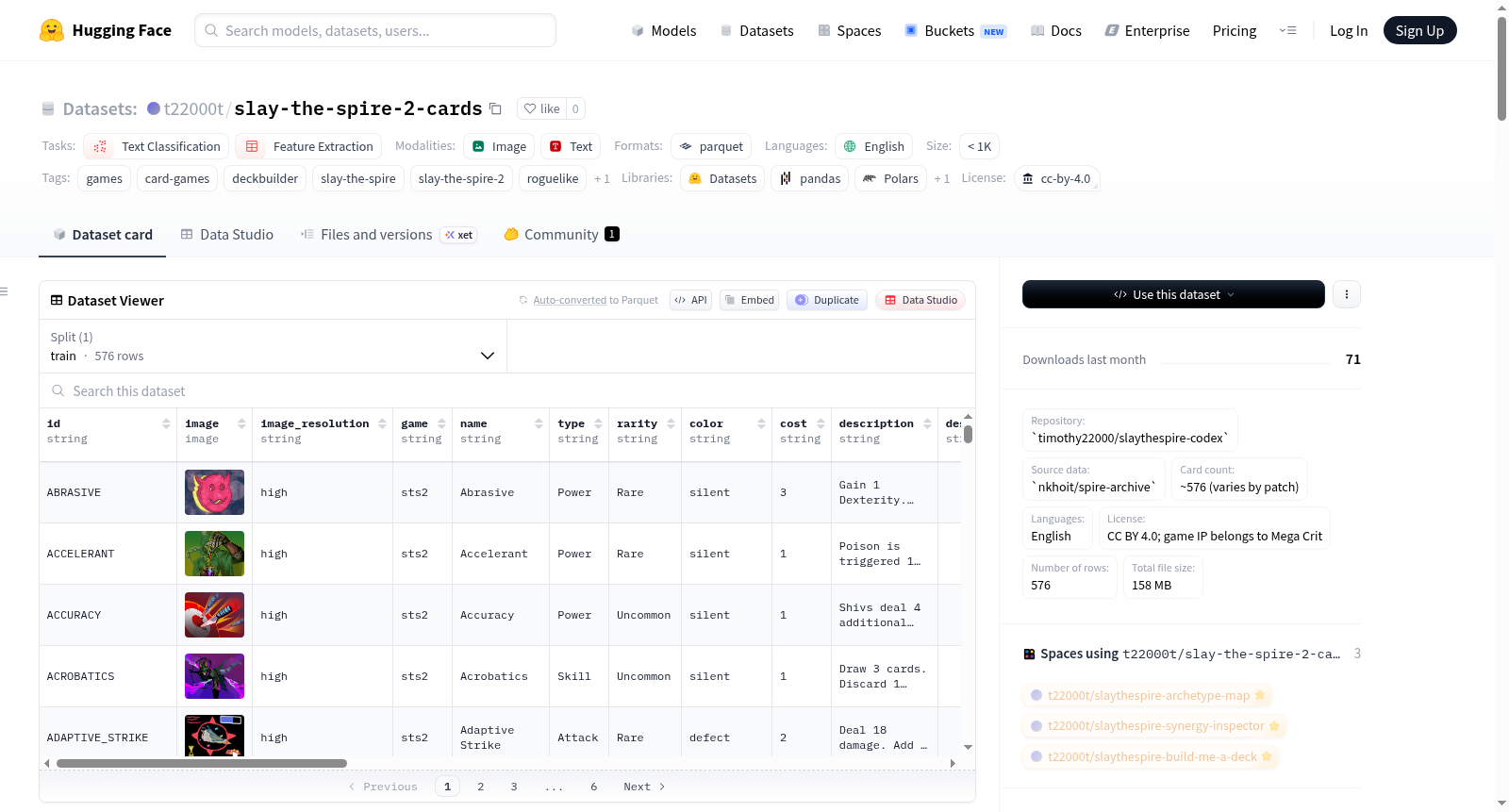
Task: Go to the Pricing page
Action: (x=1234, y=30)
